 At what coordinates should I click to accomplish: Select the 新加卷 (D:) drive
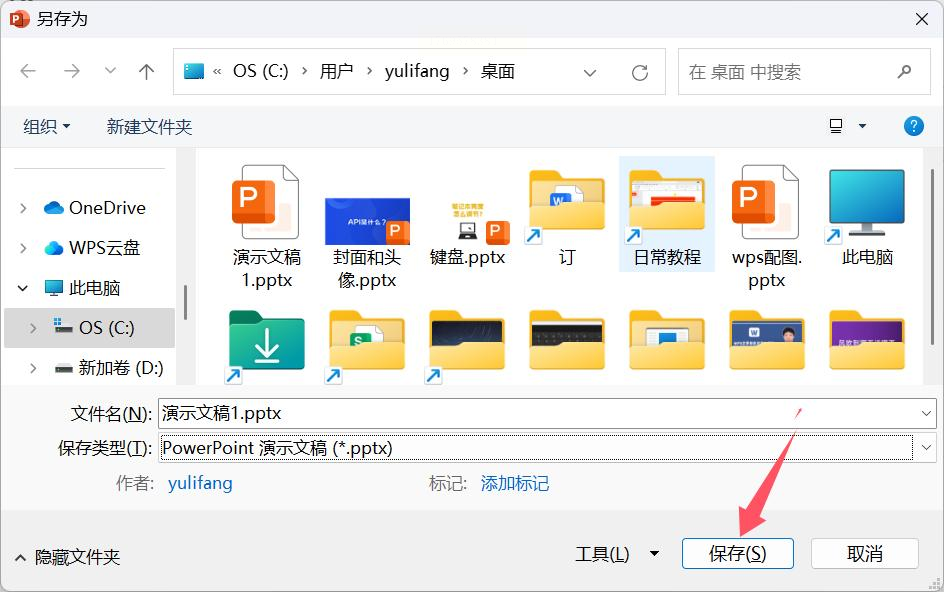(110, 367)
